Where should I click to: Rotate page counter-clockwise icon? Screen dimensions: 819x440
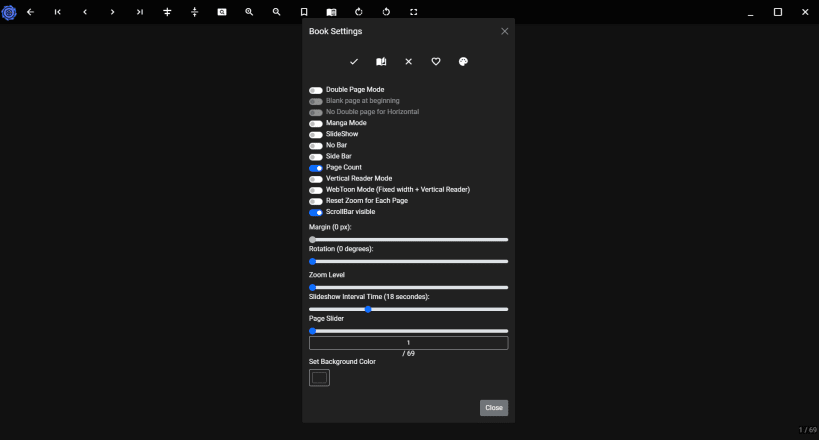tap(386, 12)
